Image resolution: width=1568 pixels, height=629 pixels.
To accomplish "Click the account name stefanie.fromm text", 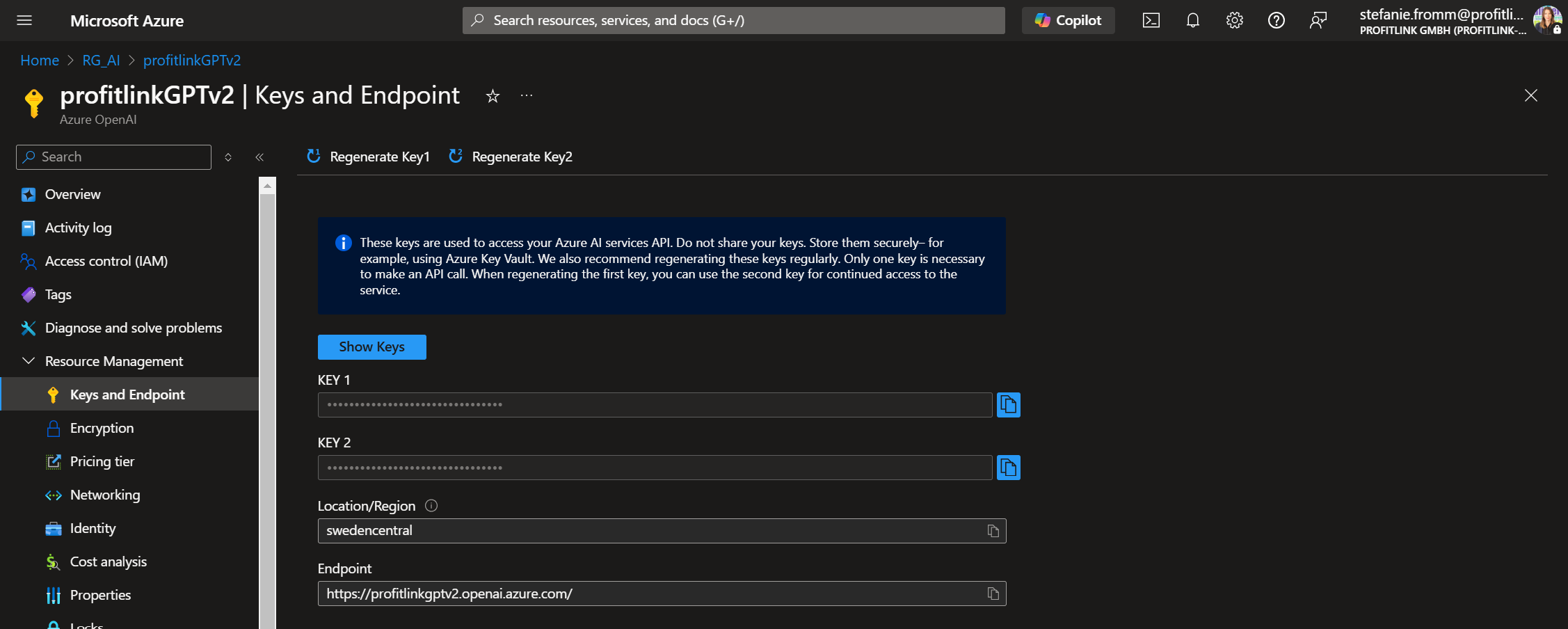I will click(x=1441, y=14).
